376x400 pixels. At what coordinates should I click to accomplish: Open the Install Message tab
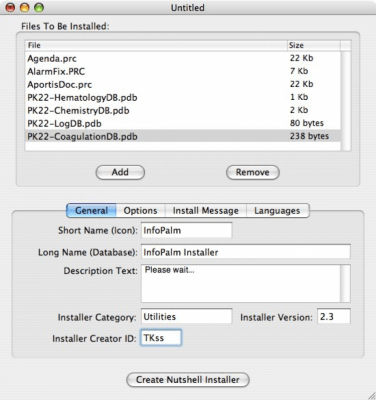coord(206,211)
